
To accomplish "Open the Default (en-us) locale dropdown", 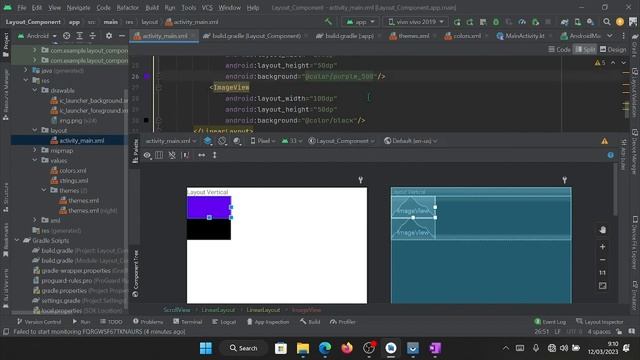I will 411,141.
